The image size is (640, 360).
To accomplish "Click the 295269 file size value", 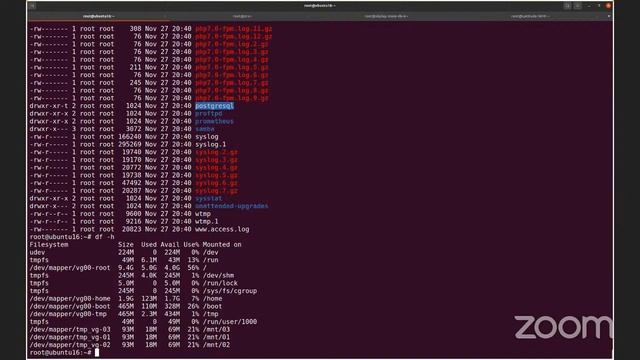I will click(130, 144).
